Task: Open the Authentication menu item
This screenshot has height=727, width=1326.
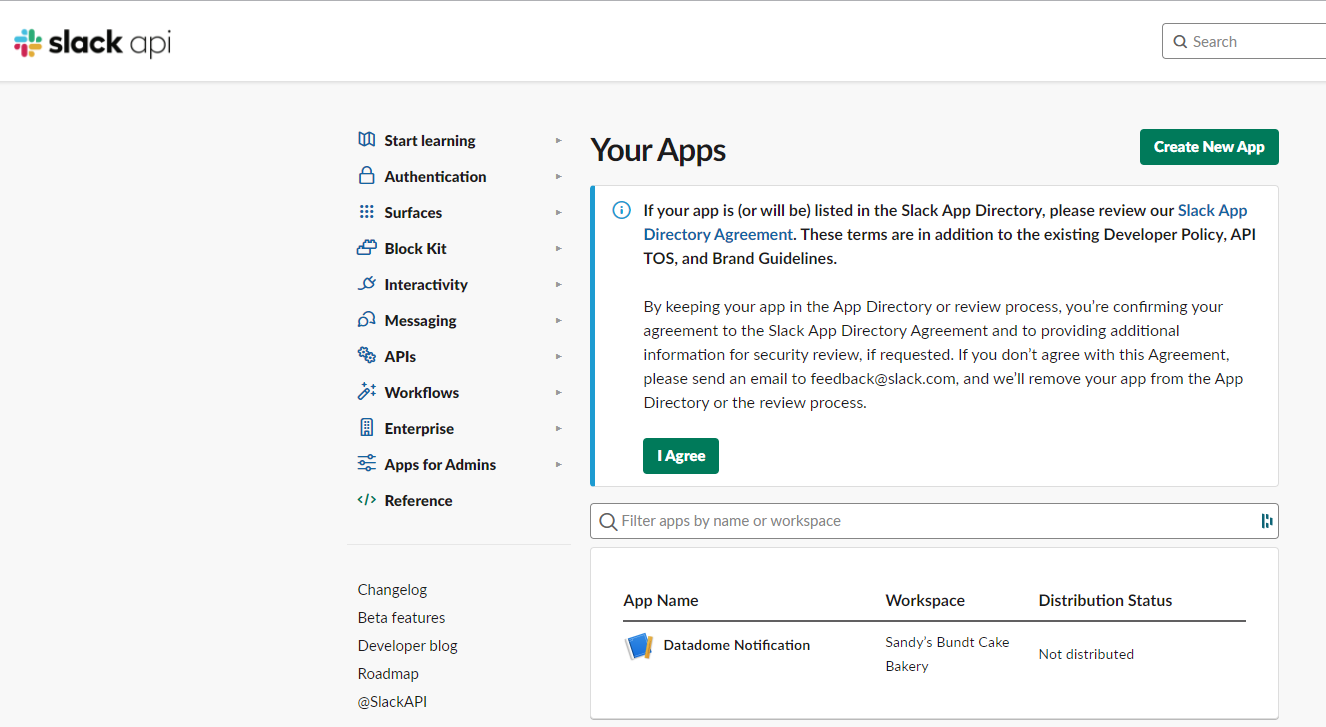Action: coord(435,177)
